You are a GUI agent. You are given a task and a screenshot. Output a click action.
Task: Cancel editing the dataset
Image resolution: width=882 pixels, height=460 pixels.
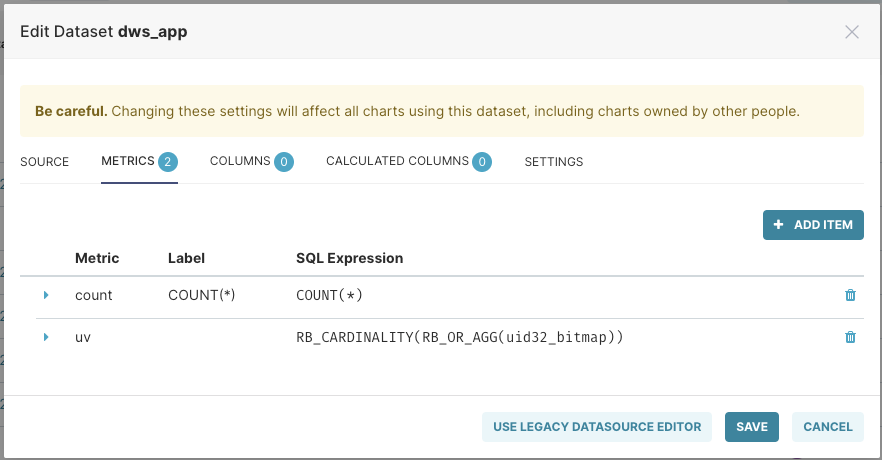(827, 427)
